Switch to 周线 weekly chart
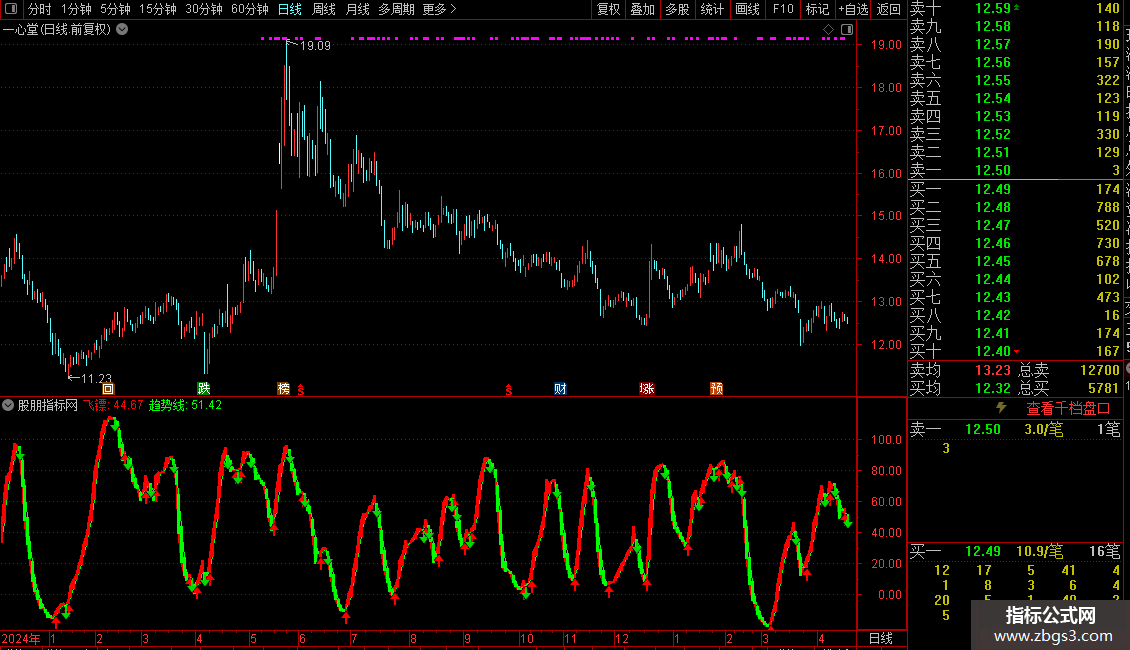1130x650 pixels. 324,9
